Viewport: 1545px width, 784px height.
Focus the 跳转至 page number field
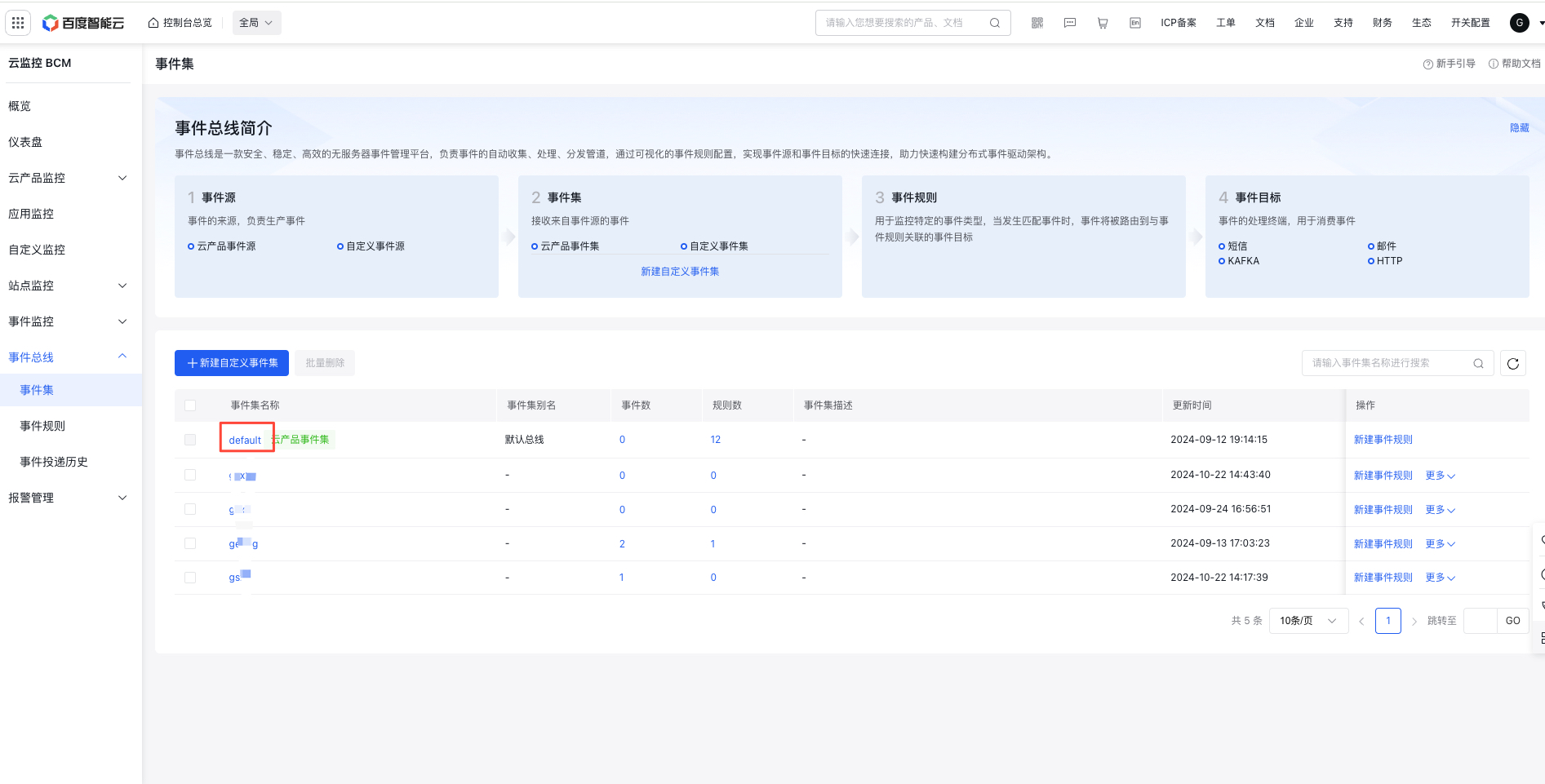click(1480, 621)
